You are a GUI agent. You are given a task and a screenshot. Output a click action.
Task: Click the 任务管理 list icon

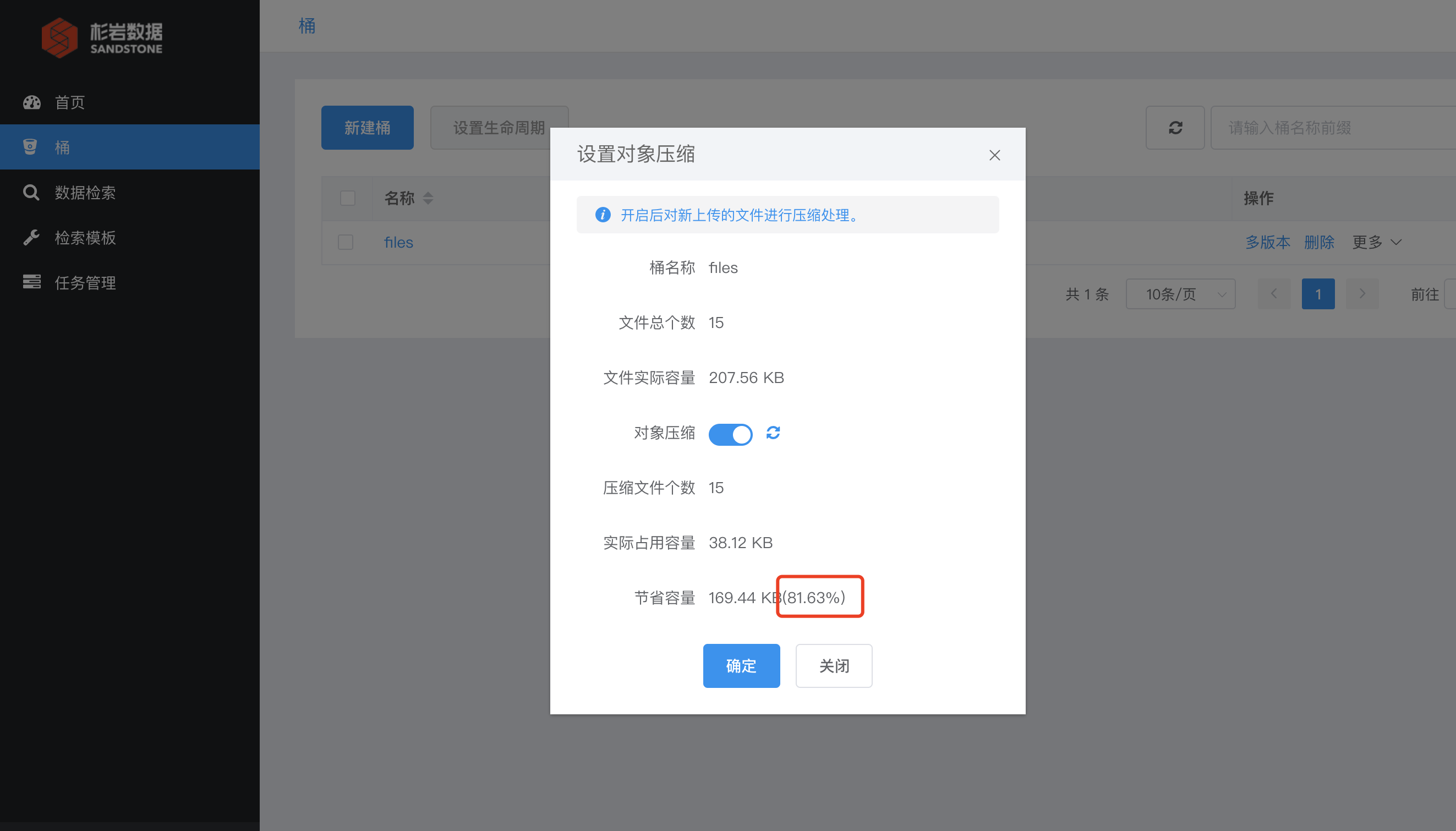[x=31, y=282]
